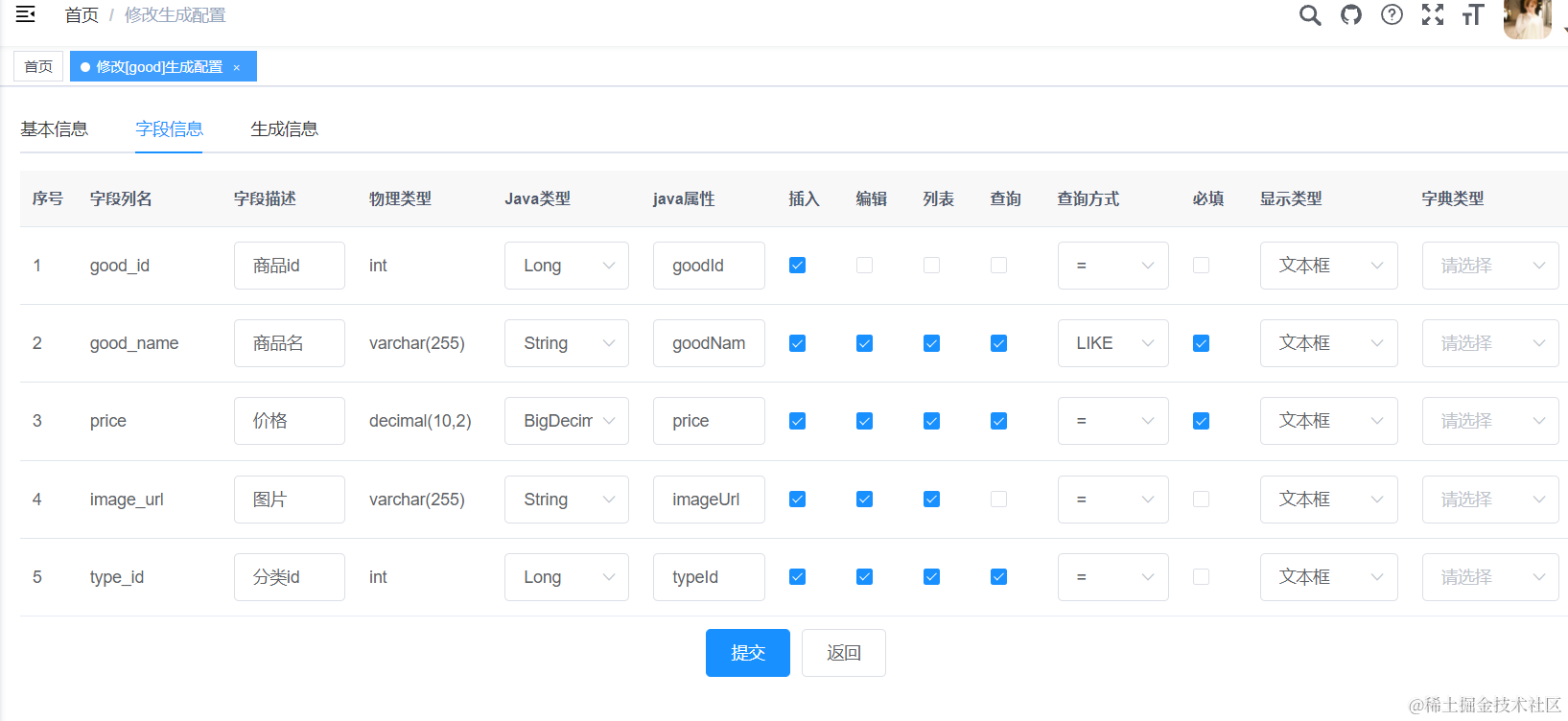Image resolution: width=1568 pixels, height=721 pixels.
Task: Open LIKE query method dropdown for good_name
Action: tap(1112, 343)
